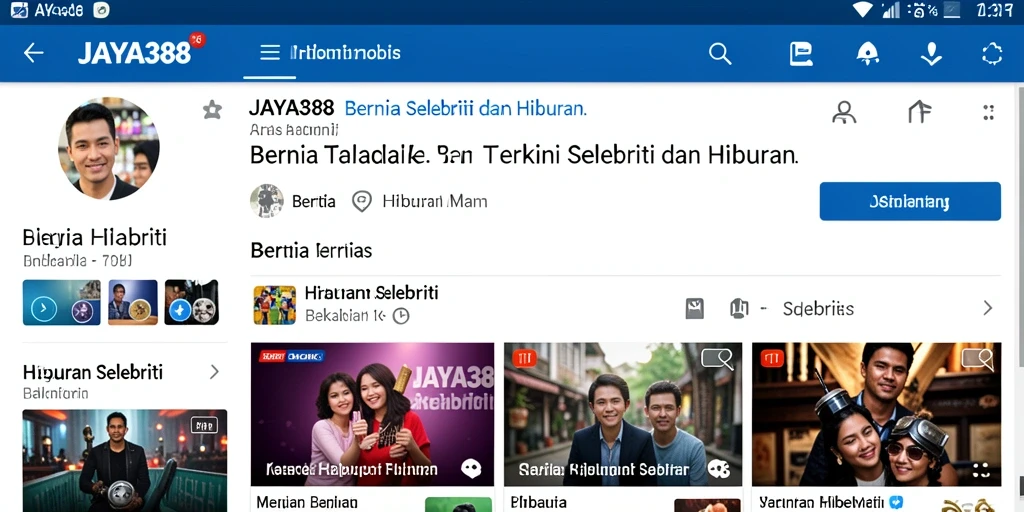Image resolution: width=1024 pixels, height=512 pixels.
Task: Expand Higuran Selebriti sidebar chevron
Action: (214, 372)
